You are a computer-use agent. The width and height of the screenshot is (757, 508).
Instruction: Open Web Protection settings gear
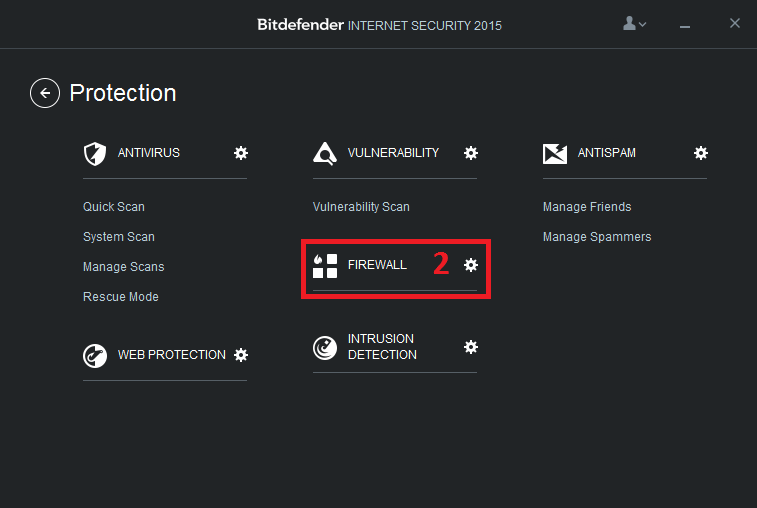(x=241, y=355)
